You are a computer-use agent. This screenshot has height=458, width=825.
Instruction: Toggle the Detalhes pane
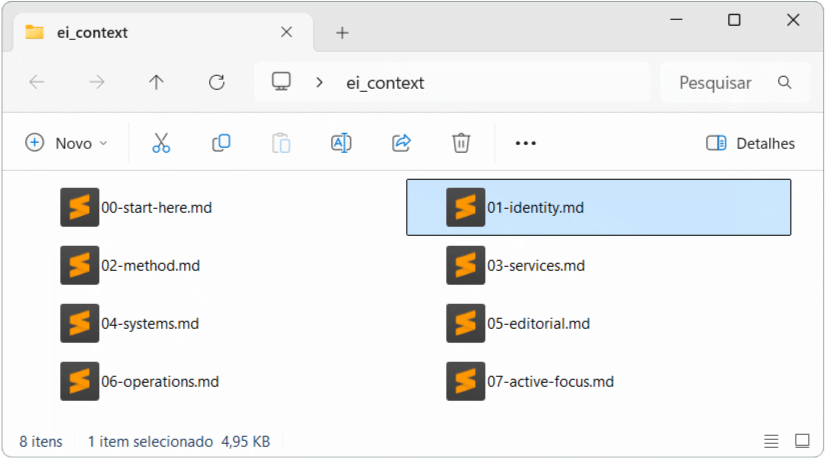click(750, 143)
